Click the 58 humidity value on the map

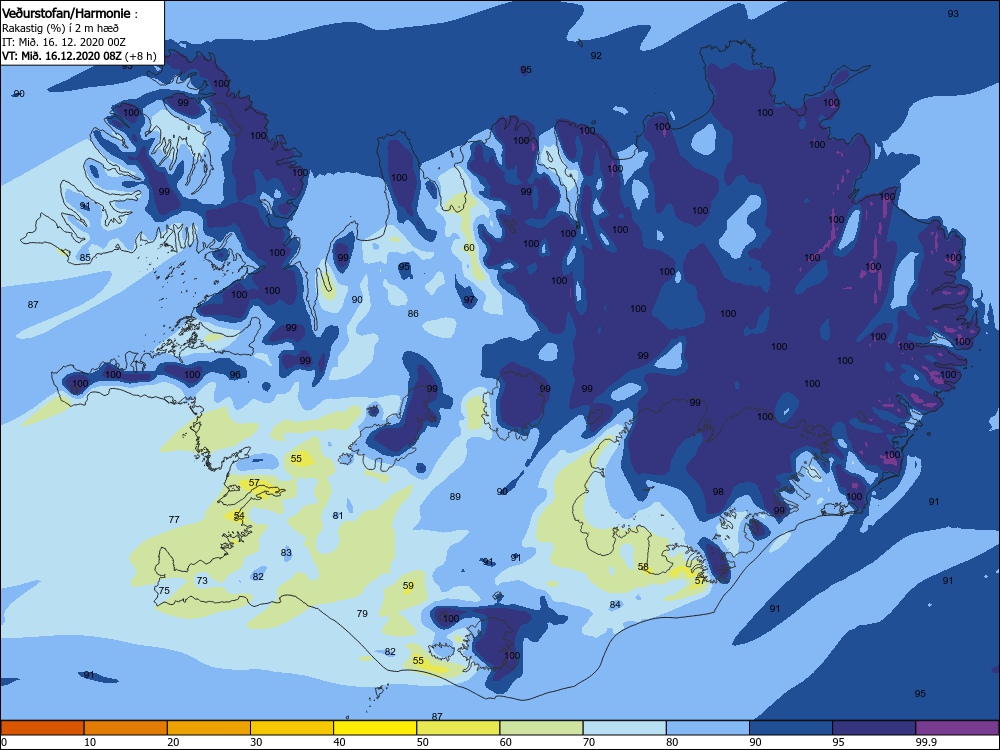[643, 566]
